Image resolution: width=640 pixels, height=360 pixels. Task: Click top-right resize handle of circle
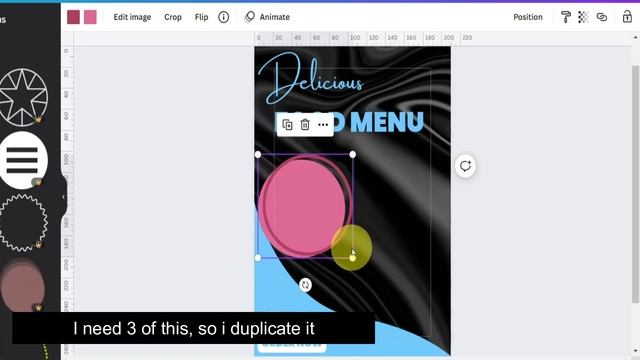point(353,155)
